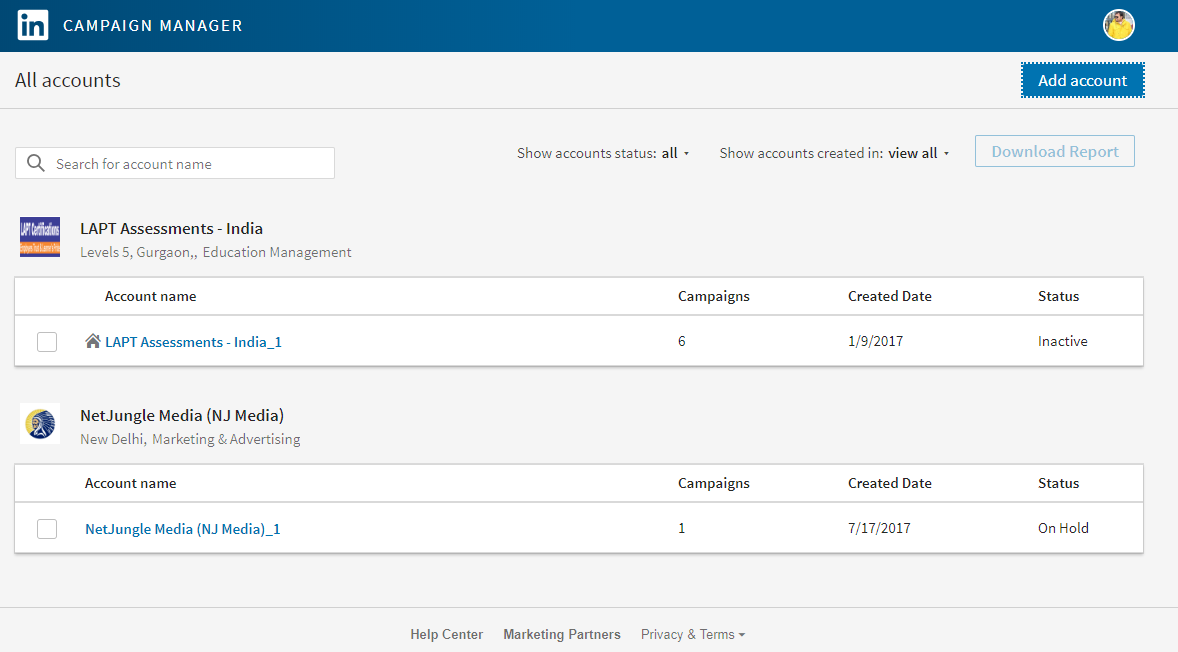Click the 7/17/2017 created date cell
The height and width of the screenshot is (652, 1178).
(x=879, y=528)
